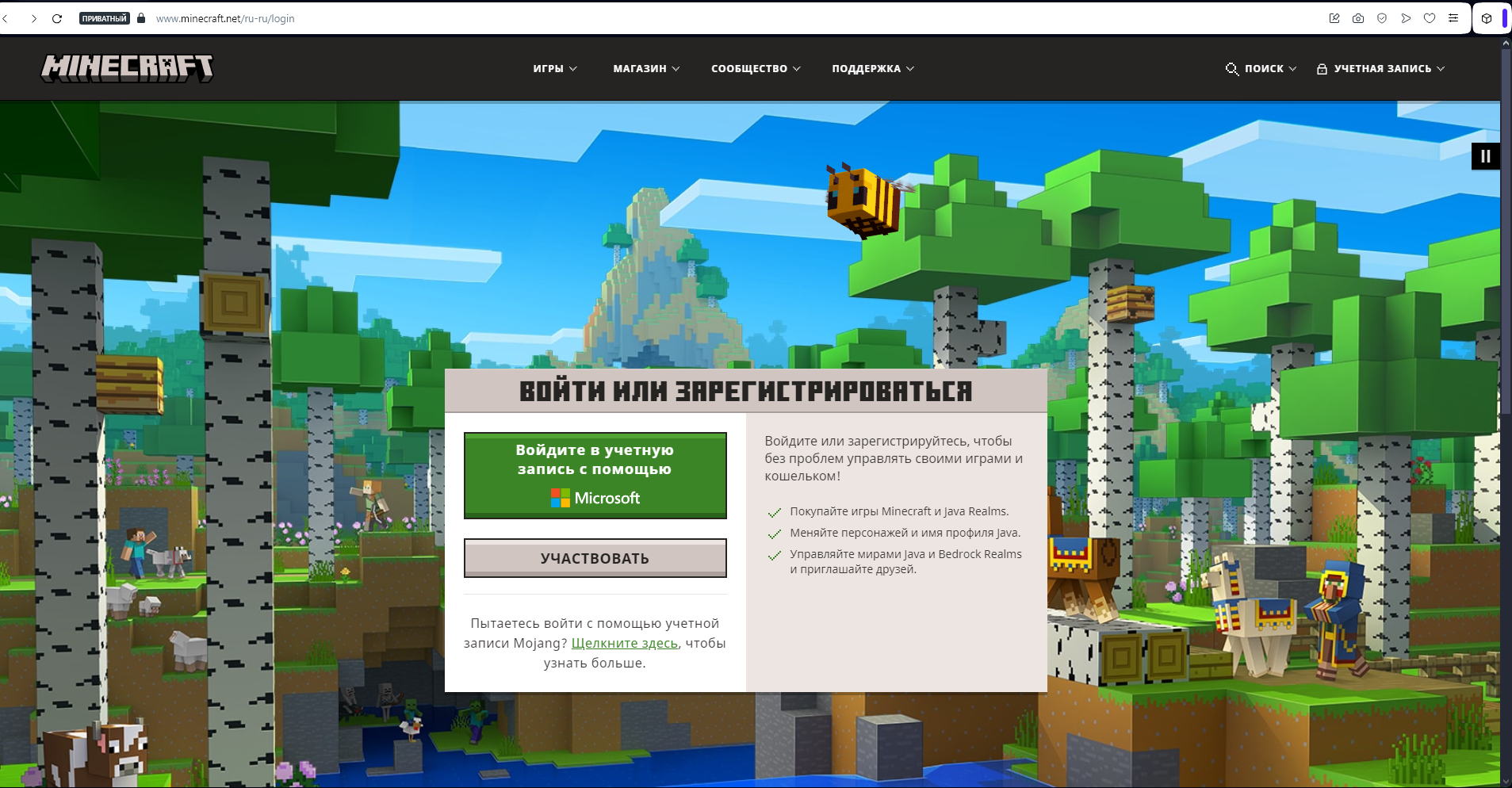Image resolution: width=1512 pixels, height=788 pixels.
Task: Expand the СООБЩЕСТВО menu
Action: [756, 69]
